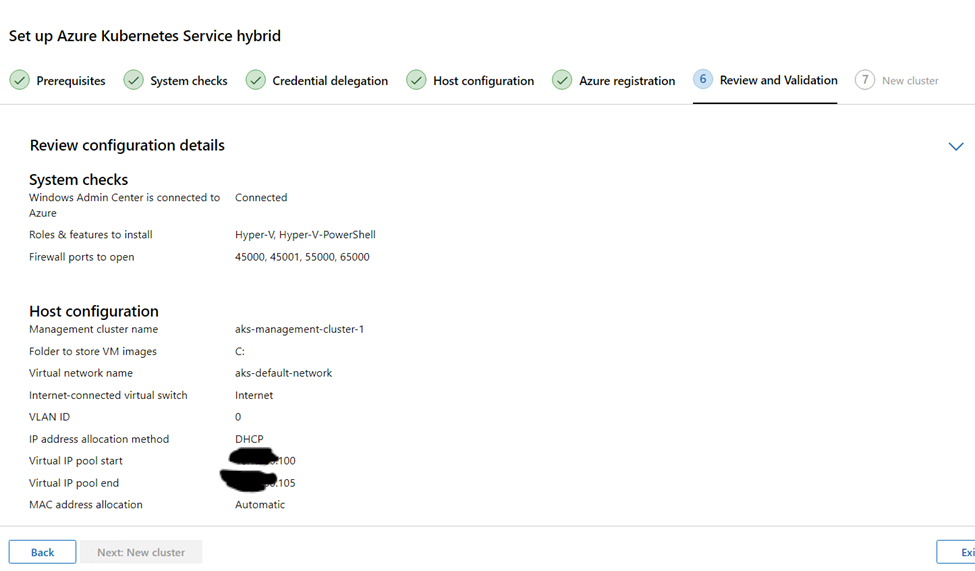Click the step 7 number circle

865,80
